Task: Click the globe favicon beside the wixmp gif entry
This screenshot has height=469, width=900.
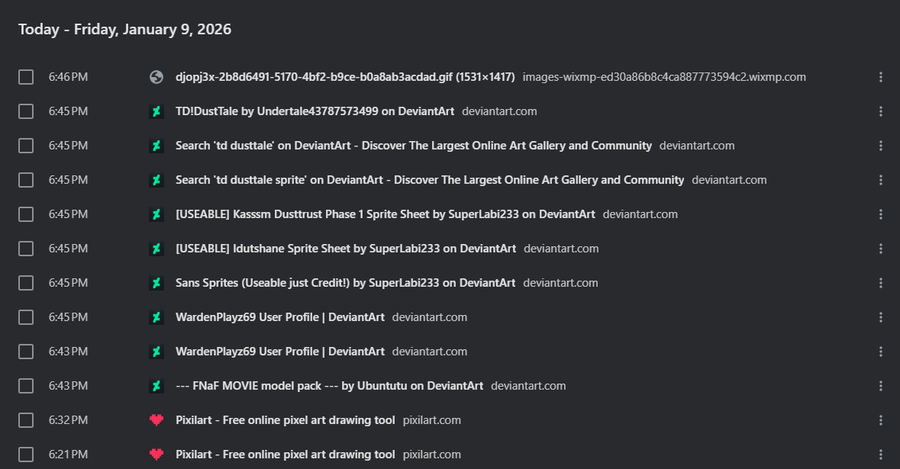Action: [x=156, y=77]
